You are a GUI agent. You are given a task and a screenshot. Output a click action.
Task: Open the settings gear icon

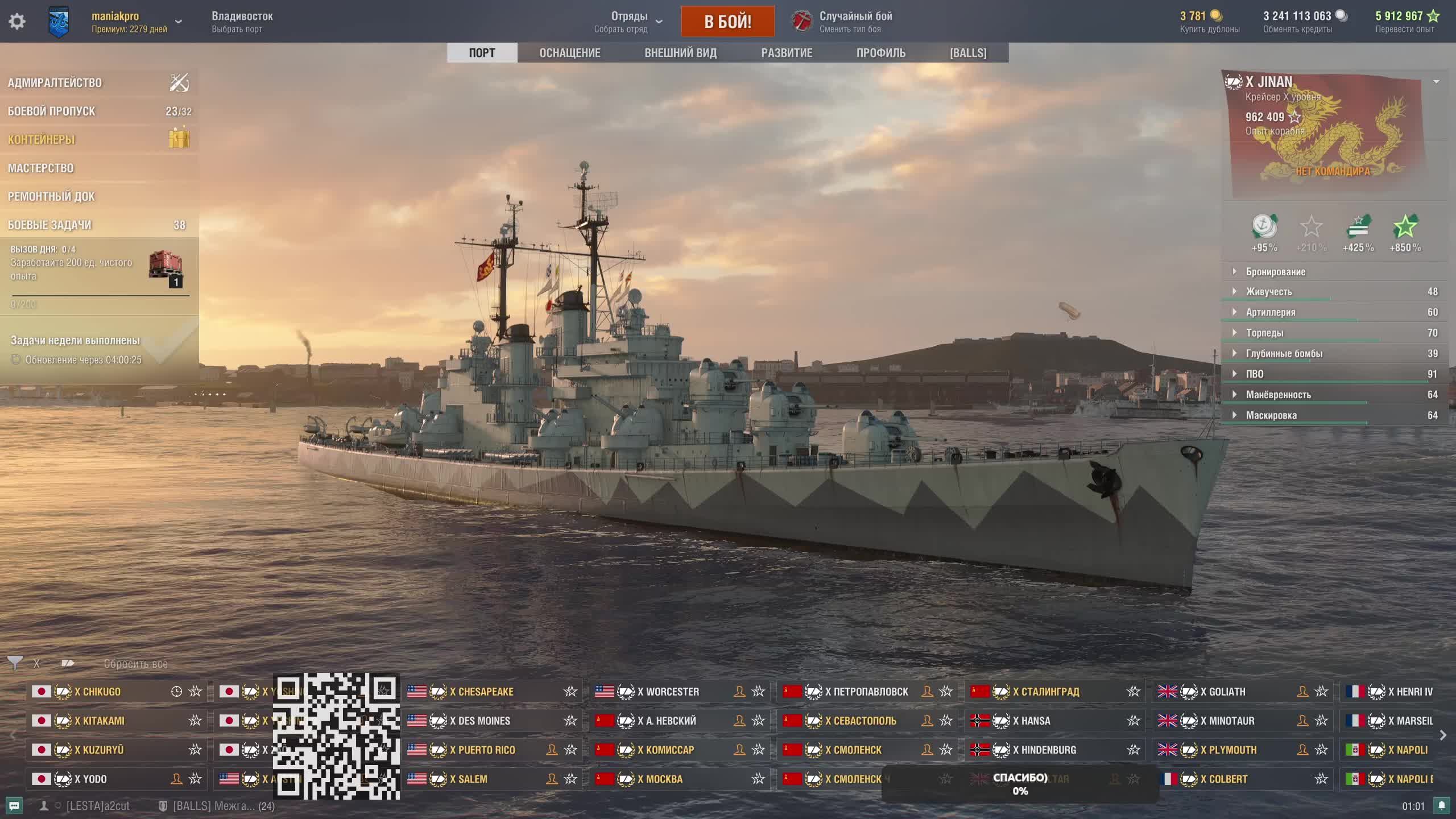tap(17, 22)
